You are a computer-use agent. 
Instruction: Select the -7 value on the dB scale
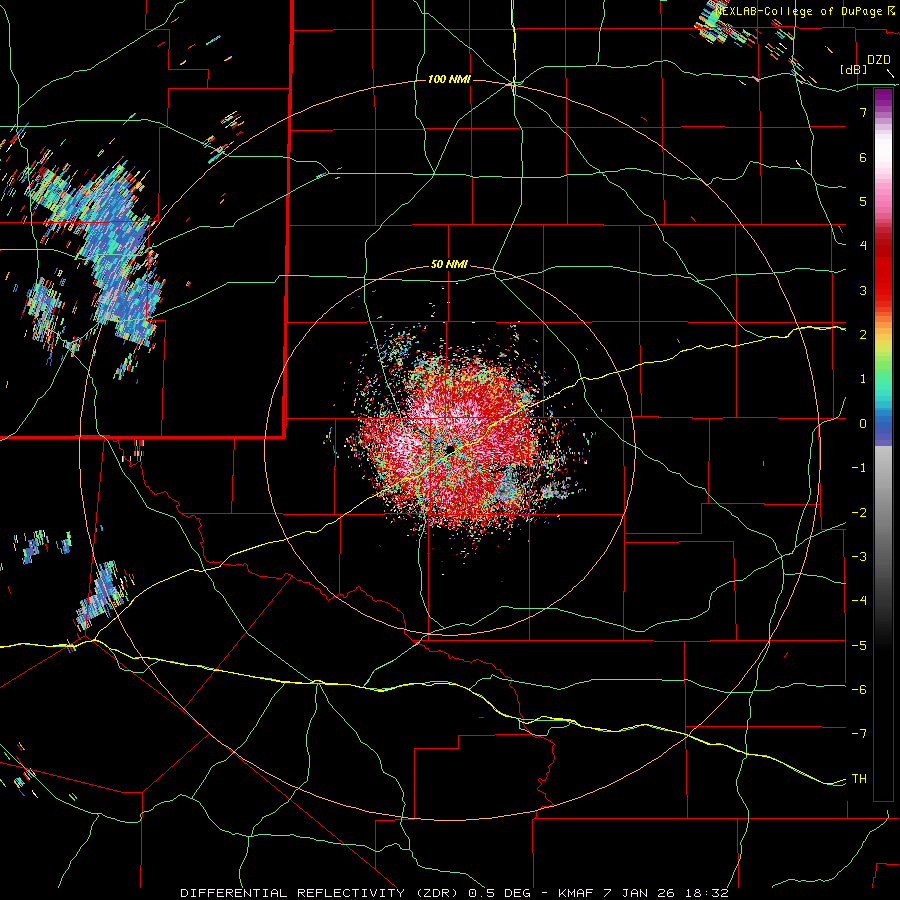pyautogui.click(x=859, y=734)
